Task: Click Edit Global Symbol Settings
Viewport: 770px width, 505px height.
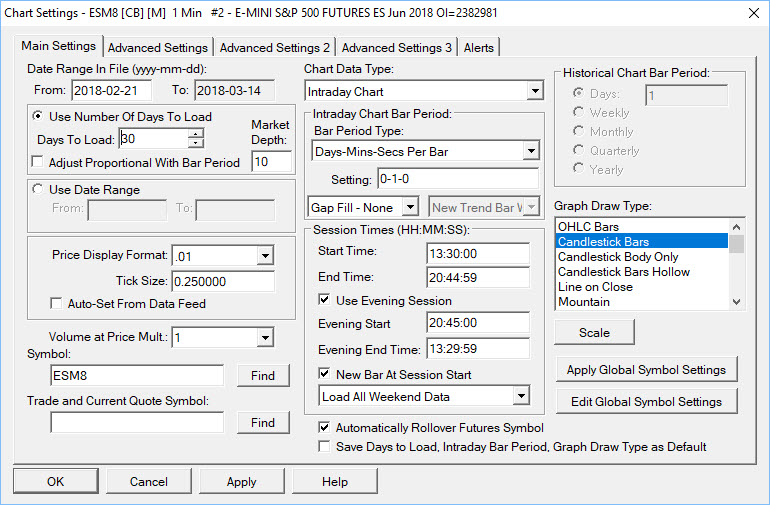Action: [646, 401]
